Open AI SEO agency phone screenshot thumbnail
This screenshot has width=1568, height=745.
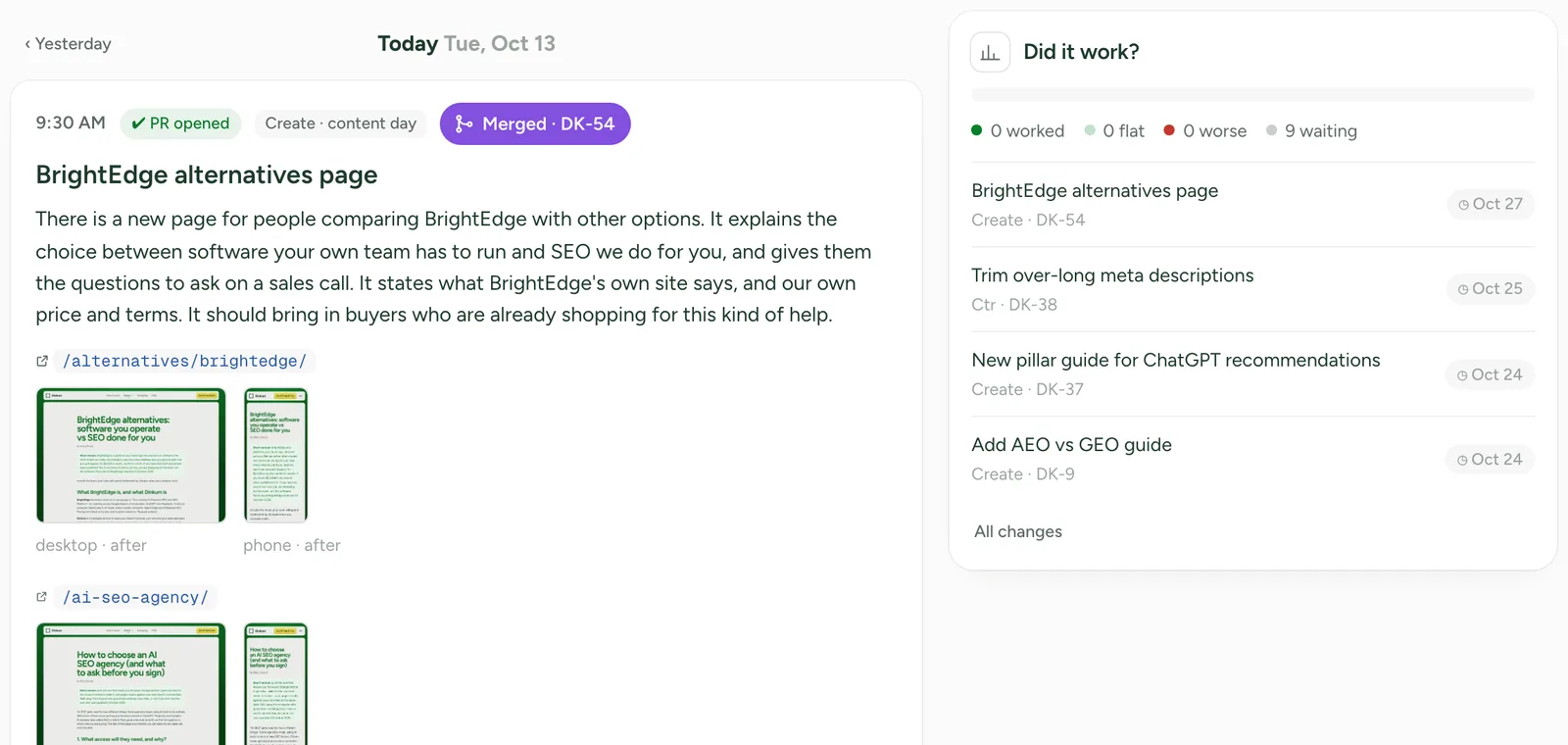(x=275, y=684)
